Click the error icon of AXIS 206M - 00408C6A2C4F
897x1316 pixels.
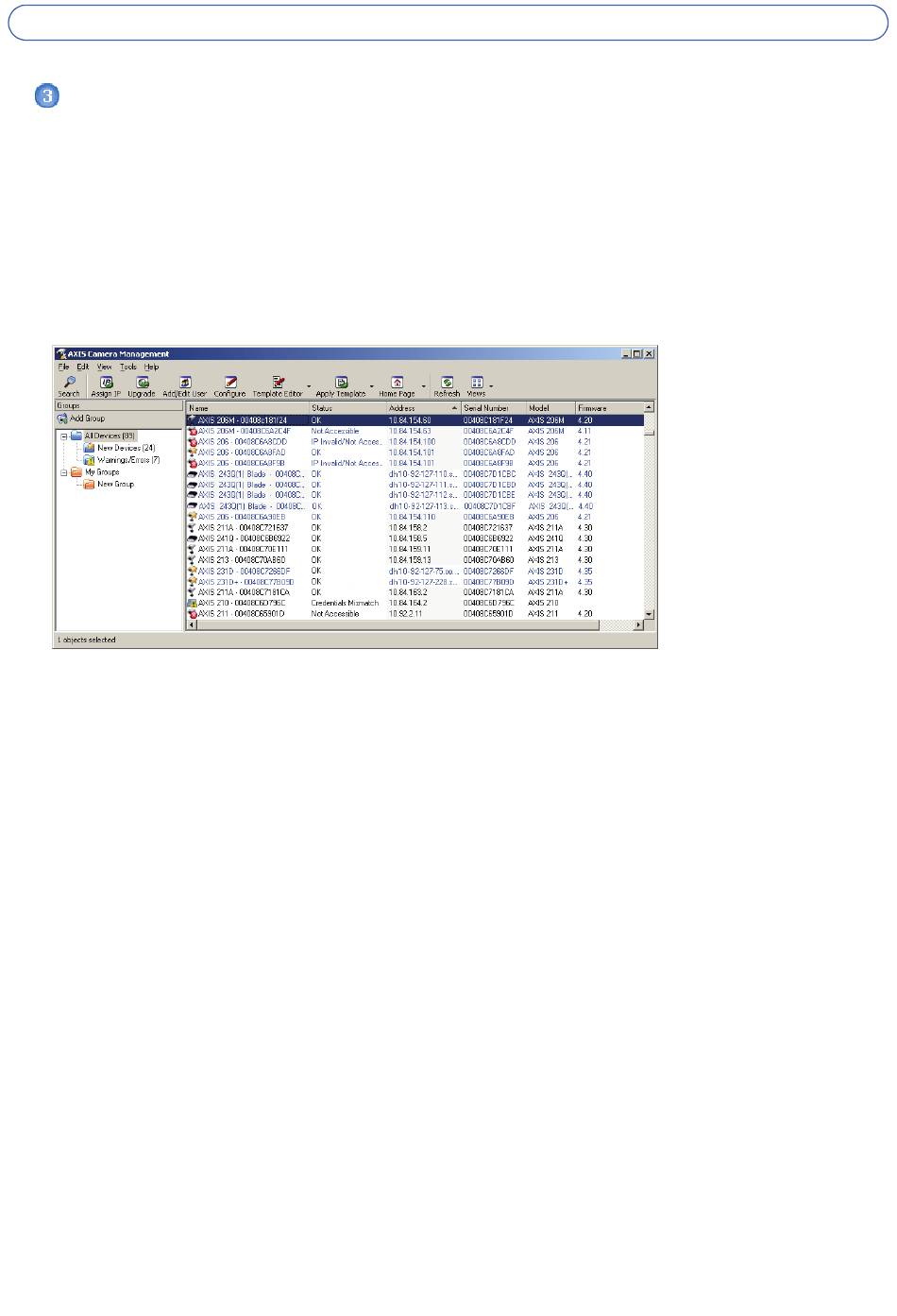(193, 431)
